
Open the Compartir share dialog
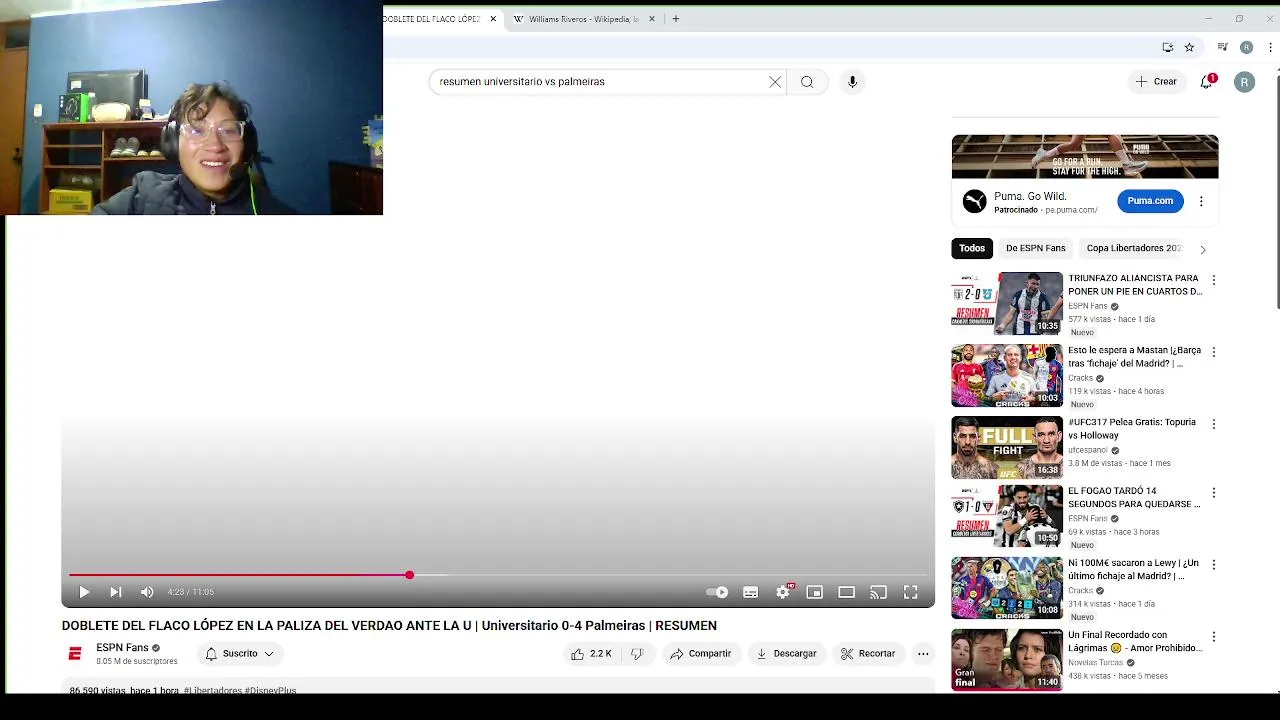[x=701, y=654]
